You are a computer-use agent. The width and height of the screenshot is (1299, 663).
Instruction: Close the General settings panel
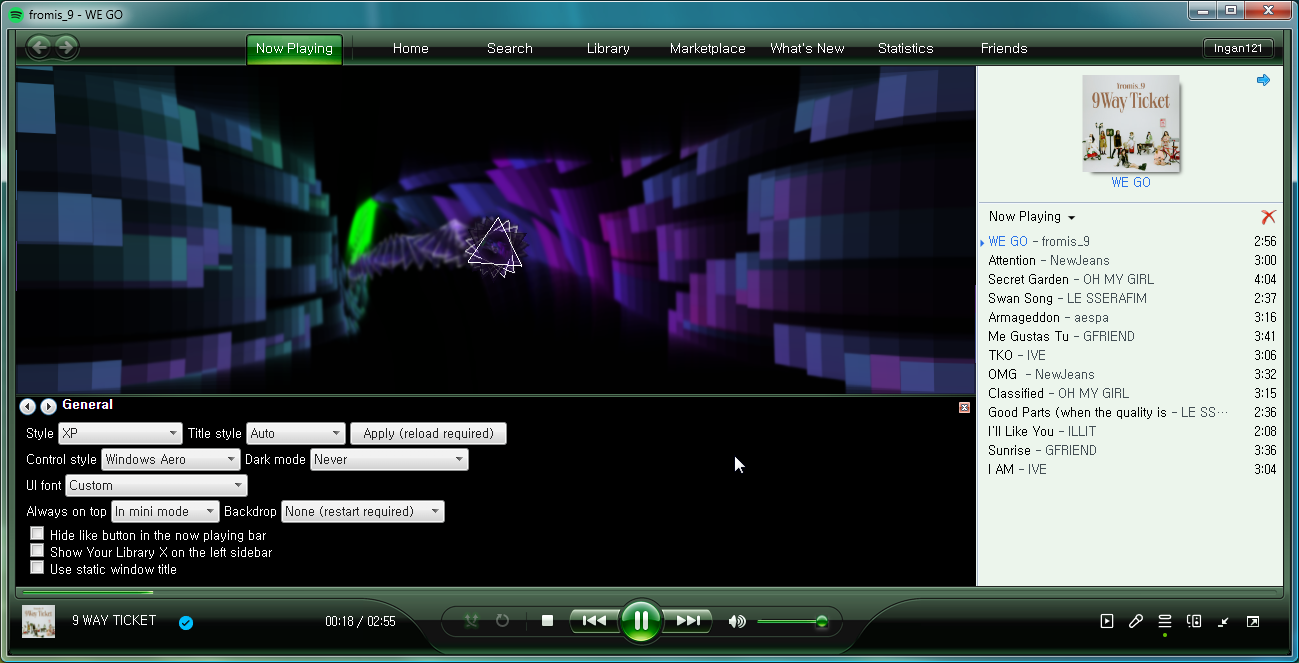pyautogui.click(x=964, y=407)
